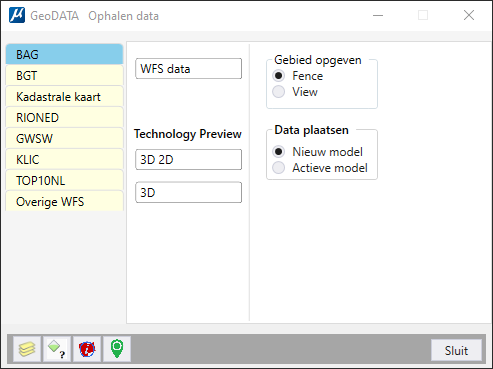This screenshot has height=369, width=493.
Task: Click the WFS data button
Action: coord(189,69)
